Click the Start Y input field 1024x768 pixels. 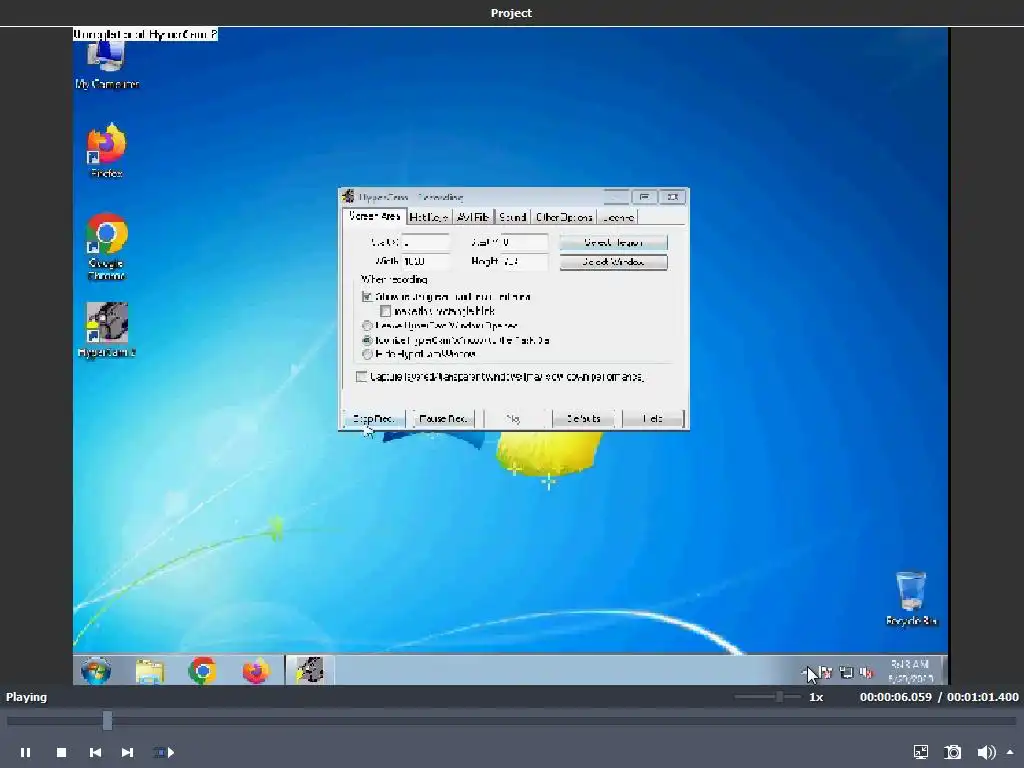pyautogui.click(x=524, y=242)
